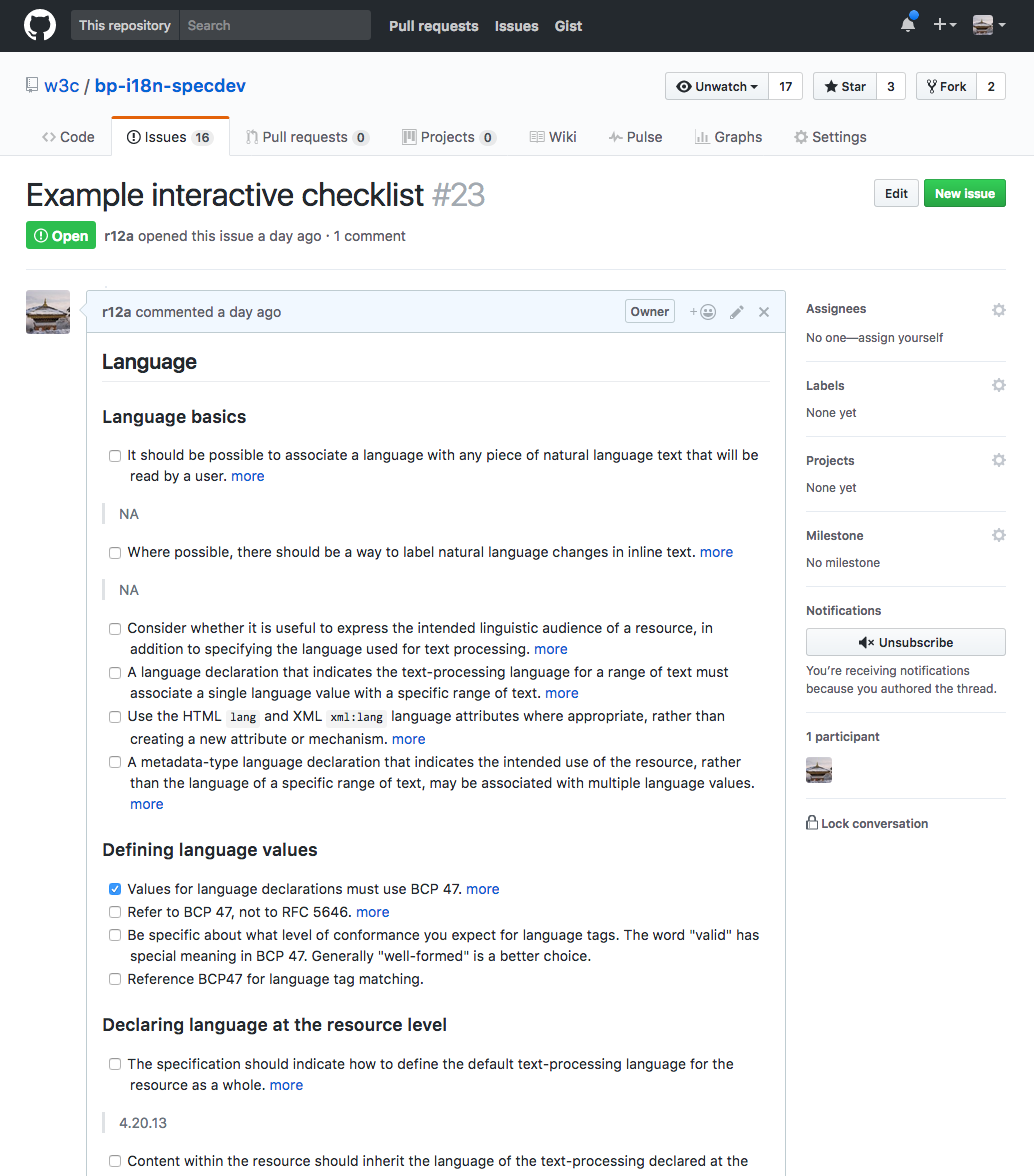The image size is (1034, 1176).
Task: Open the Labels gear icon
Action: coord(999,385)
